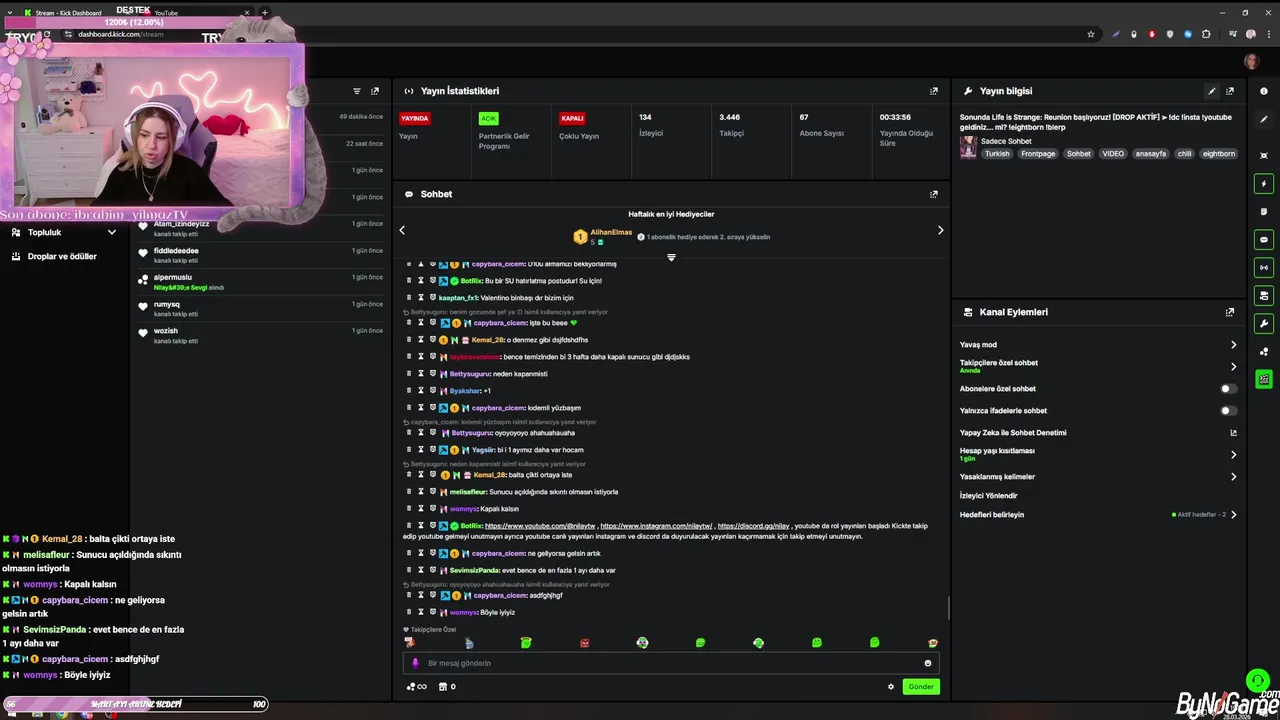
Task: Click the purple identity badge in message box
Action: 415,663
